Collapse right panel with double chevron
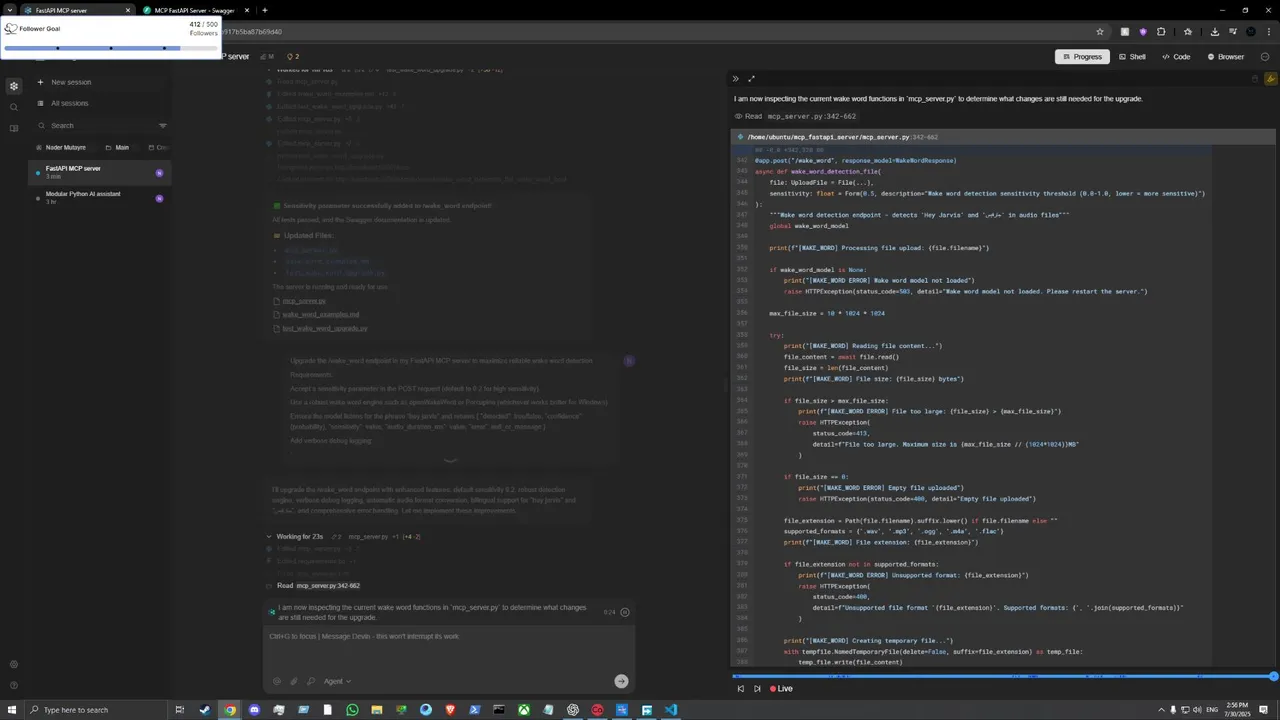This screenshot has width=1280, height=720. click(735, 79)
